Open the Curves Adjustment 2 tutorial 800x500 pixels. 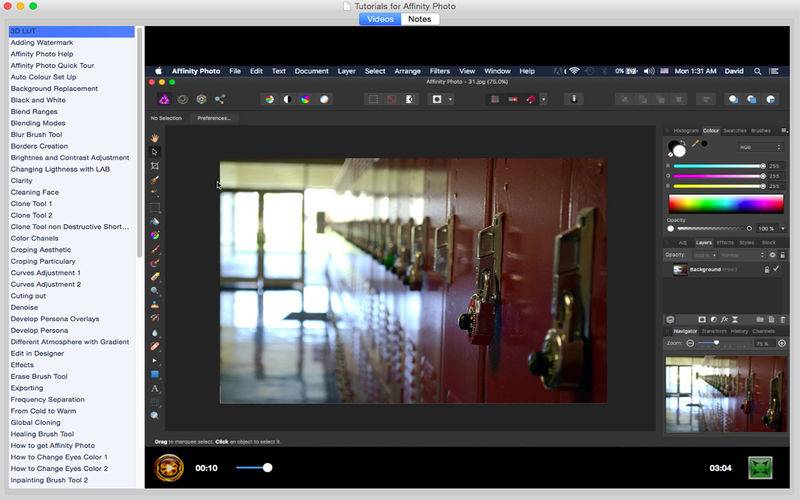(45, 284)
